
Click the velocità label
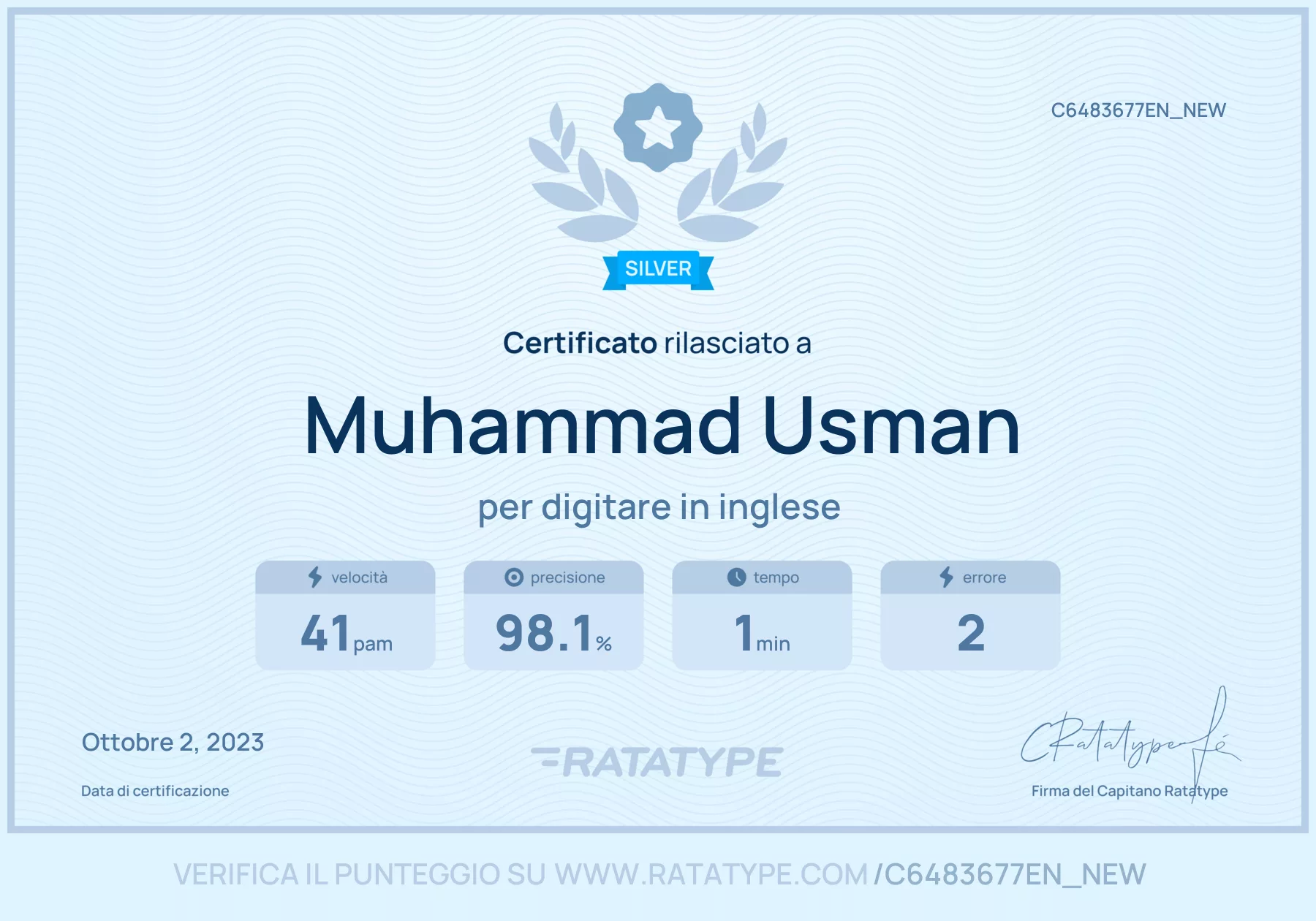pyautogui.click(x=359, y=577)
